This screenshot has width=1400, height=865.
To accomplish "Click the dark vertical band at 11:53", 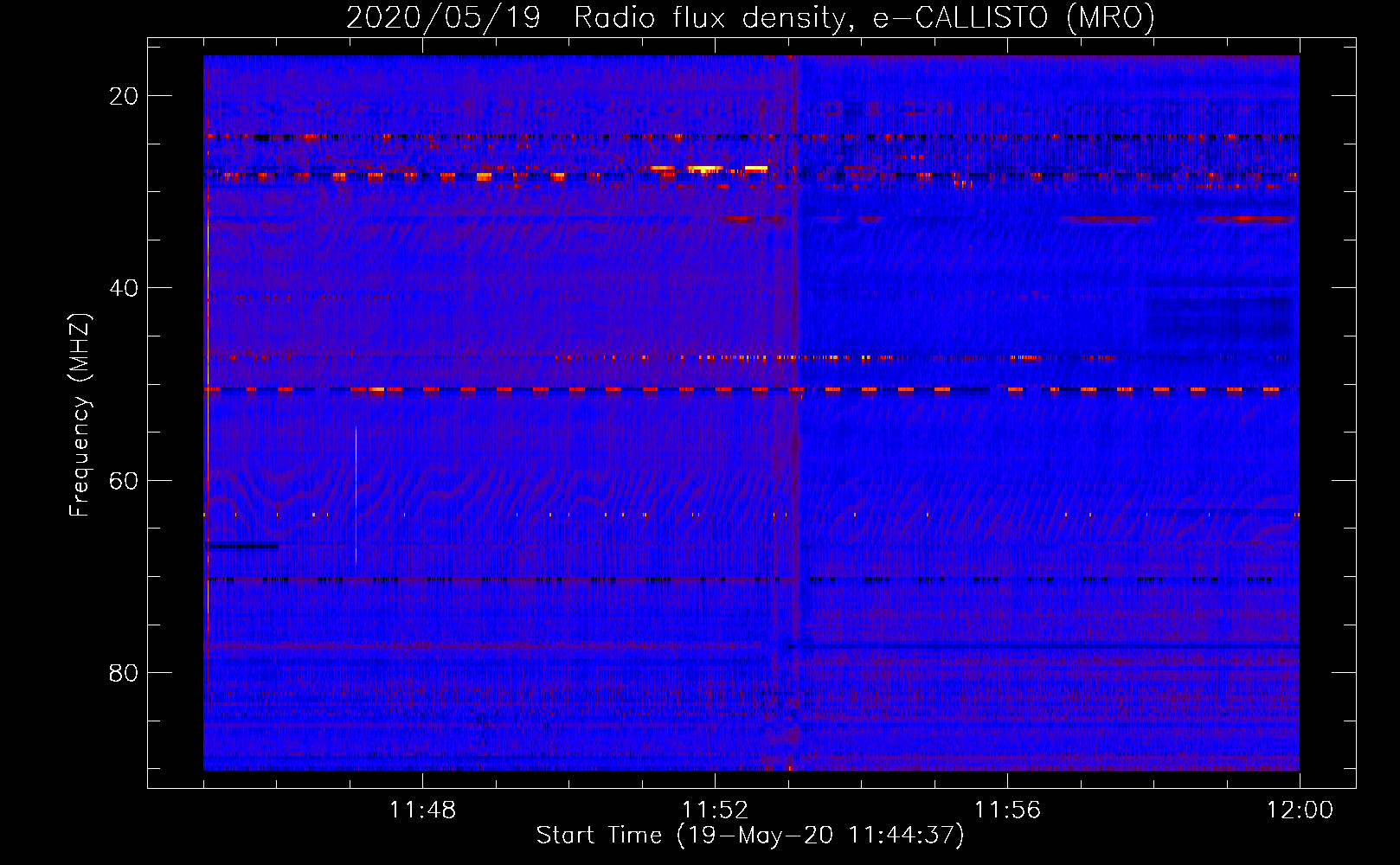I will click(794, 413).
